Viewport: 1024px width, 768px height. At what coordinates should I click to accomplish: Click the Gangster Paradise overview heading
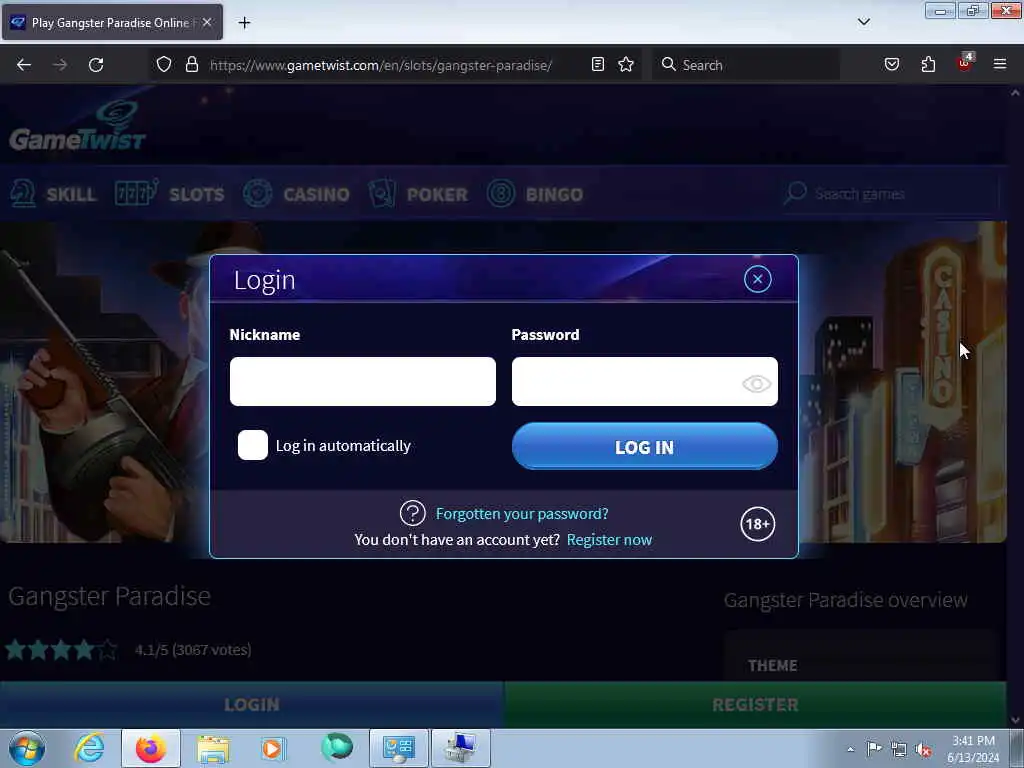(846, 600)
